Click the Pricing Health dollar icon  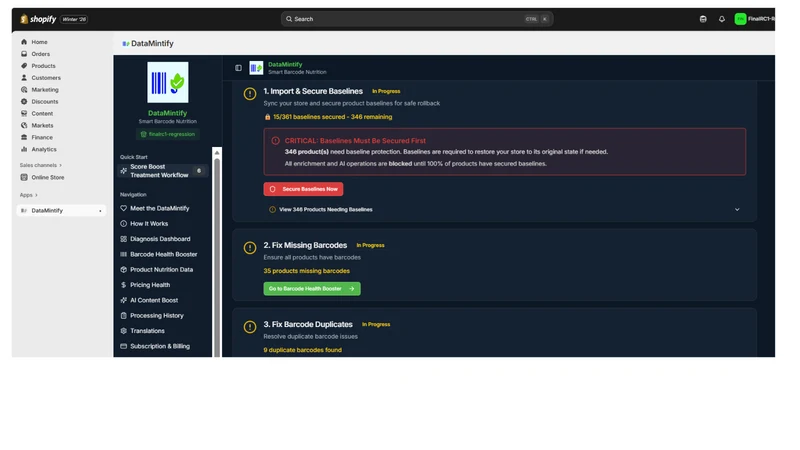point(123,285)
